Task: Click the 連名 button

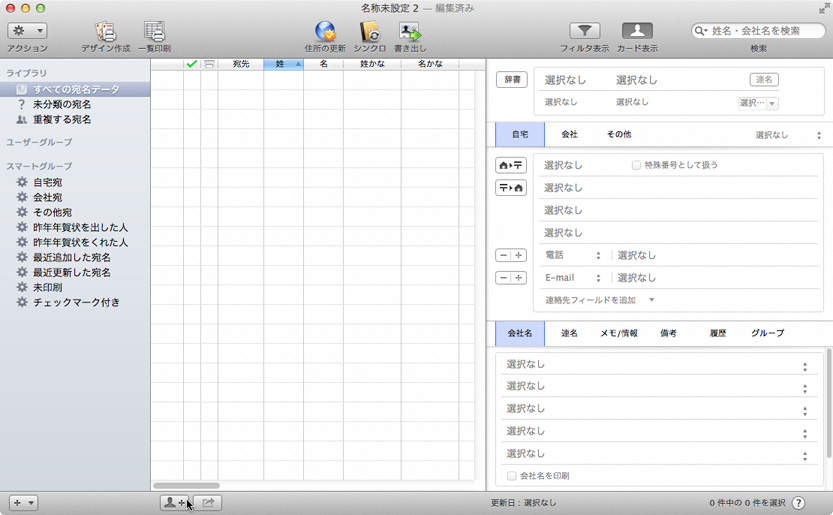Action: [763, 79]
